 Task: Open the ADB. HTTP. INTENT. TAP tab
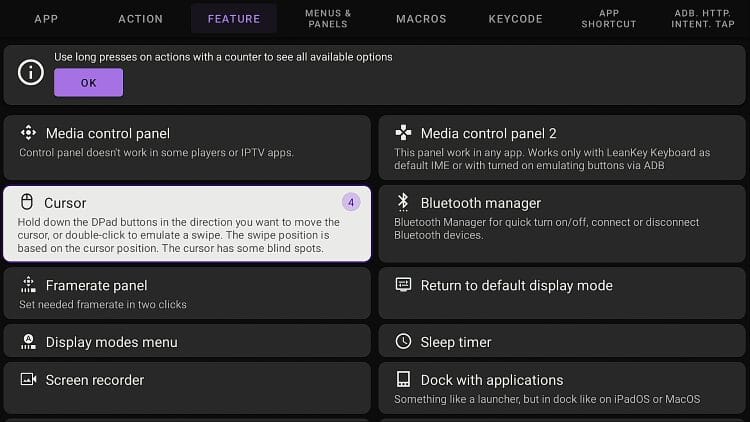pyautogui.click(x=703, y=19)
